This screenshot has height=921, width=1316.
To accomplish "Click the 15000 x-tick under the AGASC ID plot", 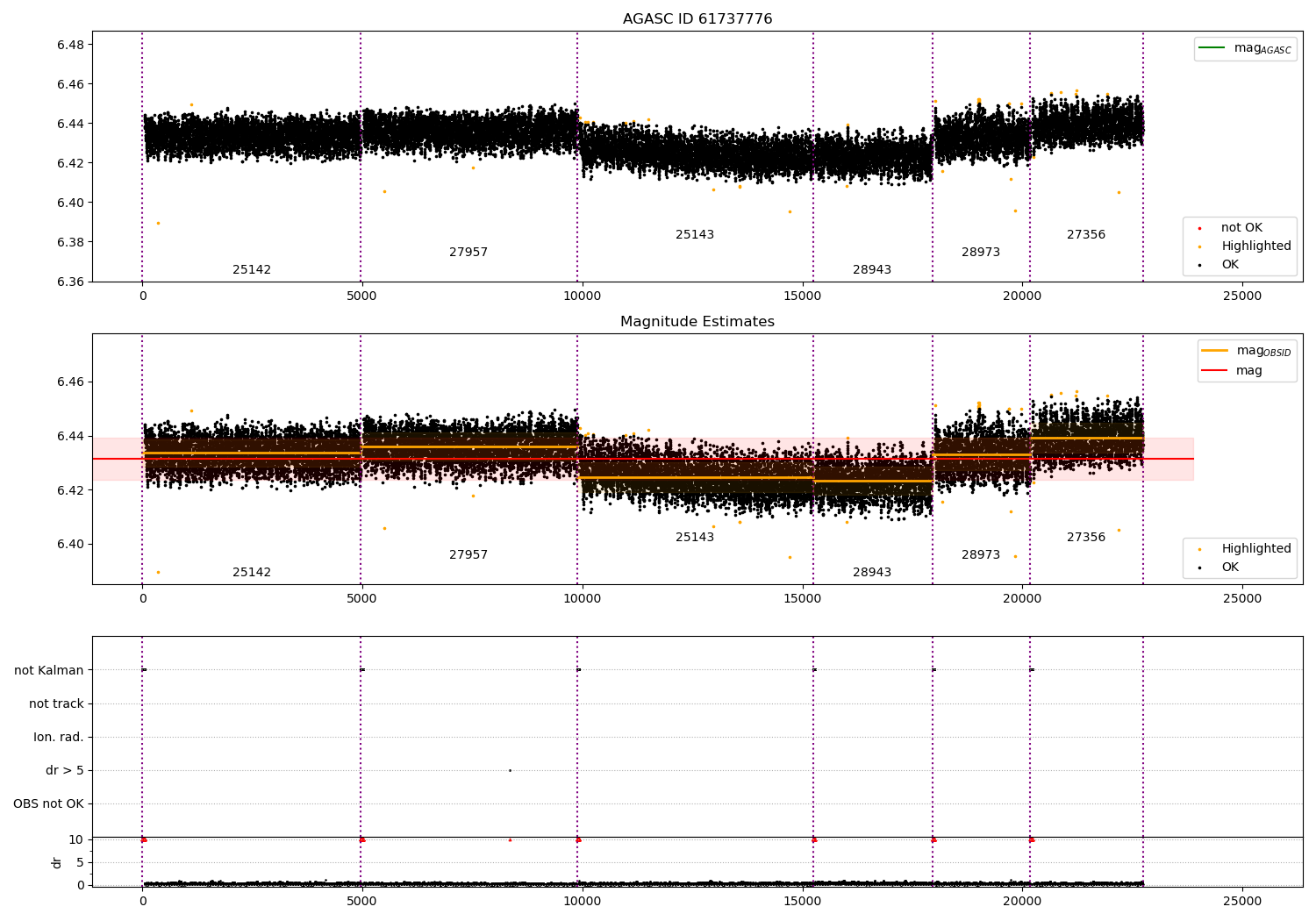I will [802, 296].
